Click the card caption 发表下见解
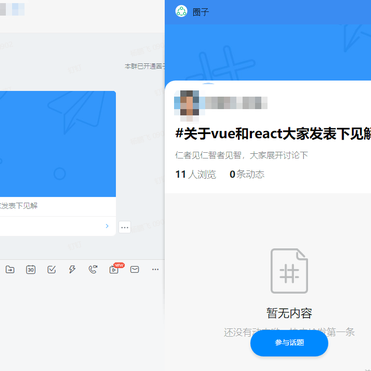 (19, 206)
